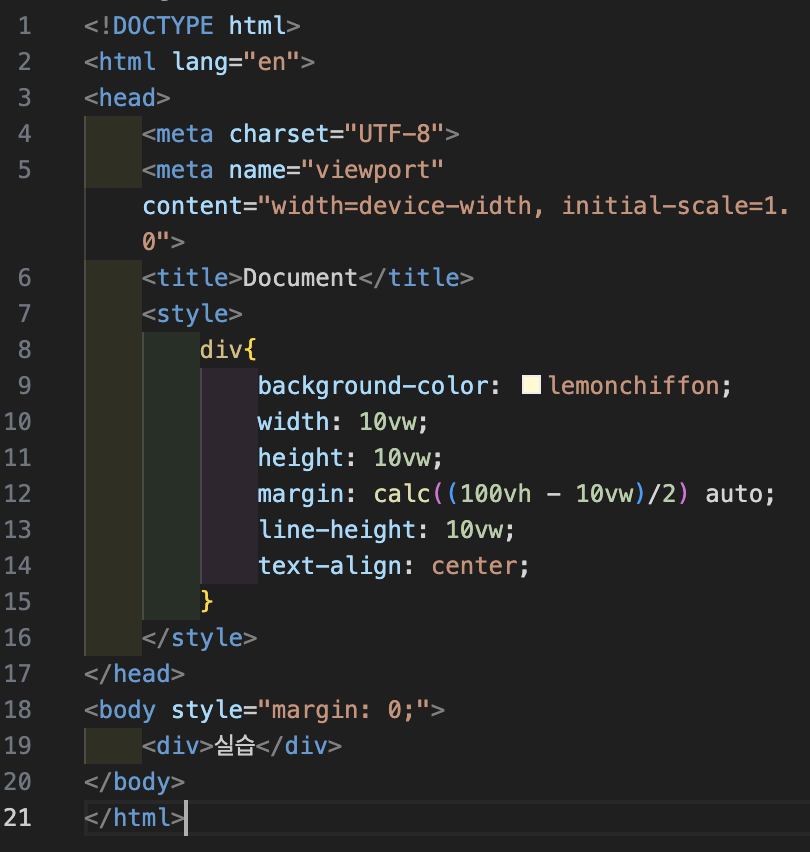Click line number 12 in gutter

click(17, 493)
